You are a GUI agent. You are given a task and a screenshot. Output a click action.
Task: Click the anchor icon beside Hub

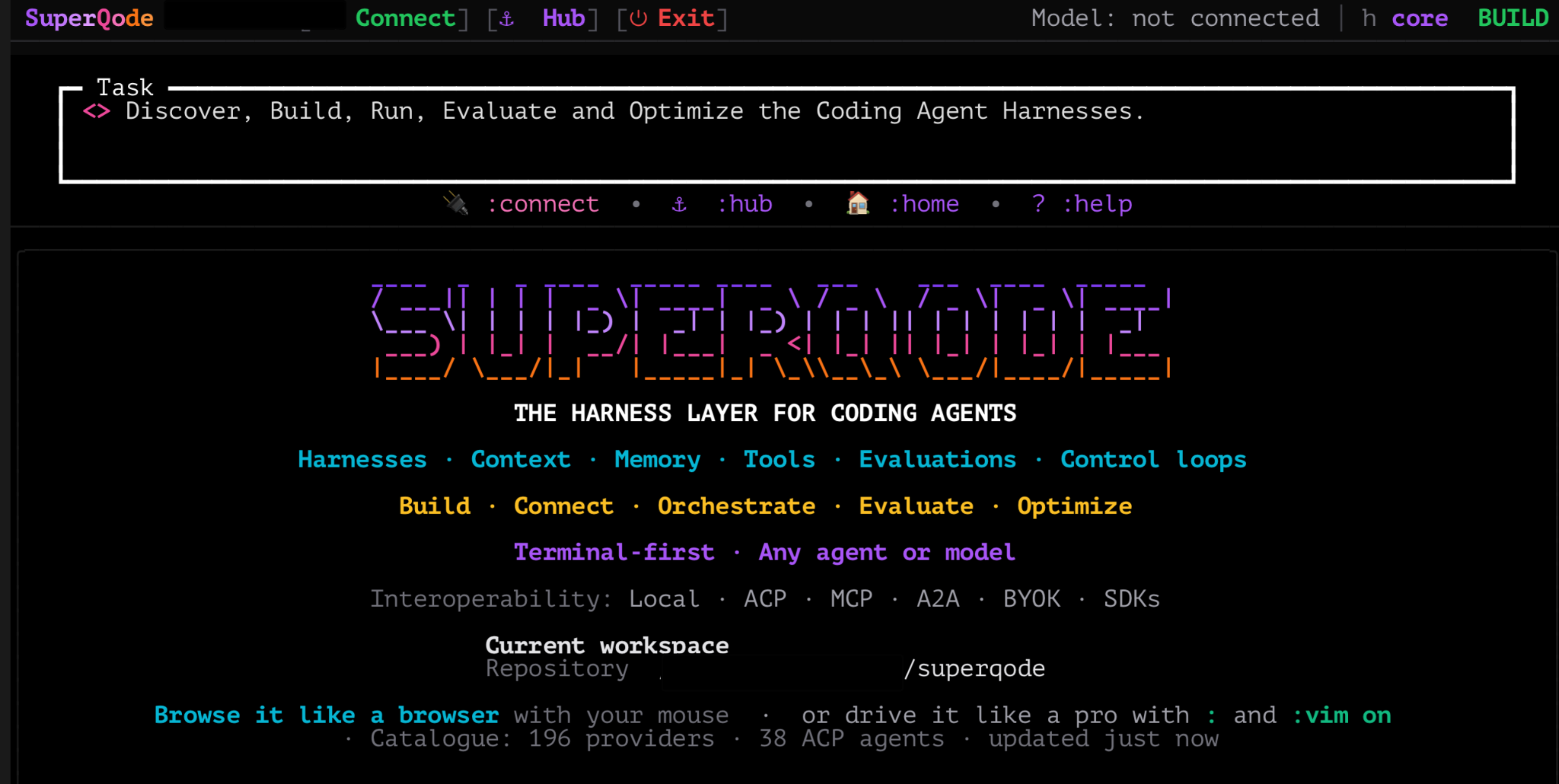(x=506, y=18)
